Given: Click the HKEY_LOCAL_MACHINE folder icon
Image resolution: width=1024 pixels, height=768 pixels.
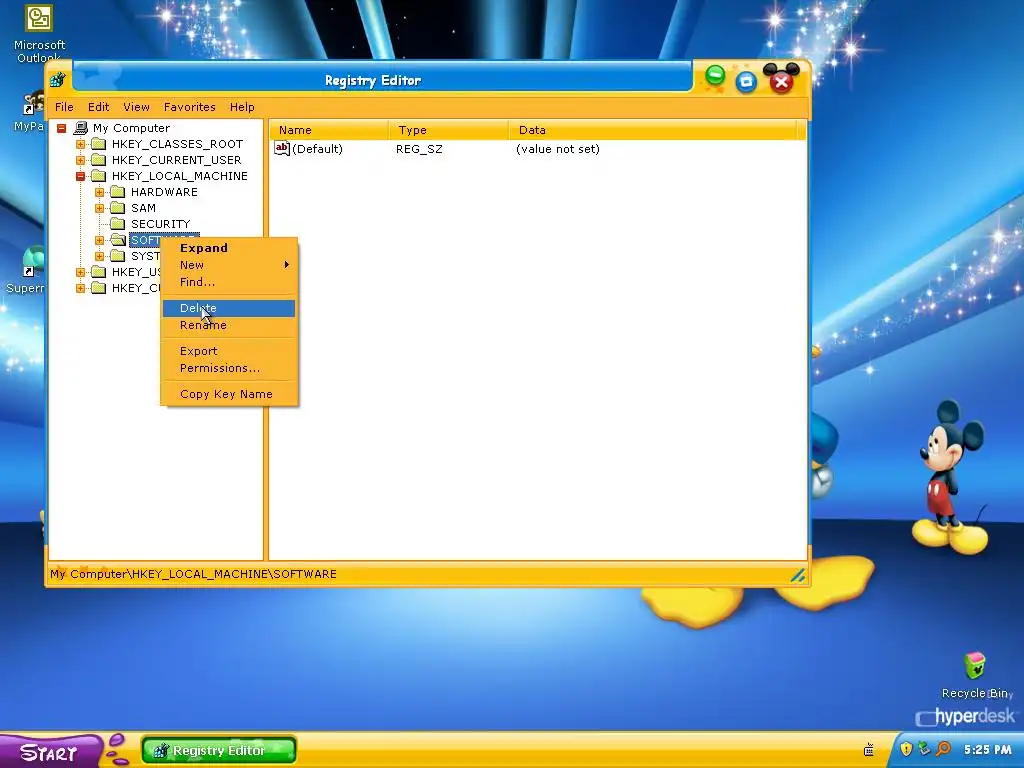Looking at the screenshot, I should 99,176.
